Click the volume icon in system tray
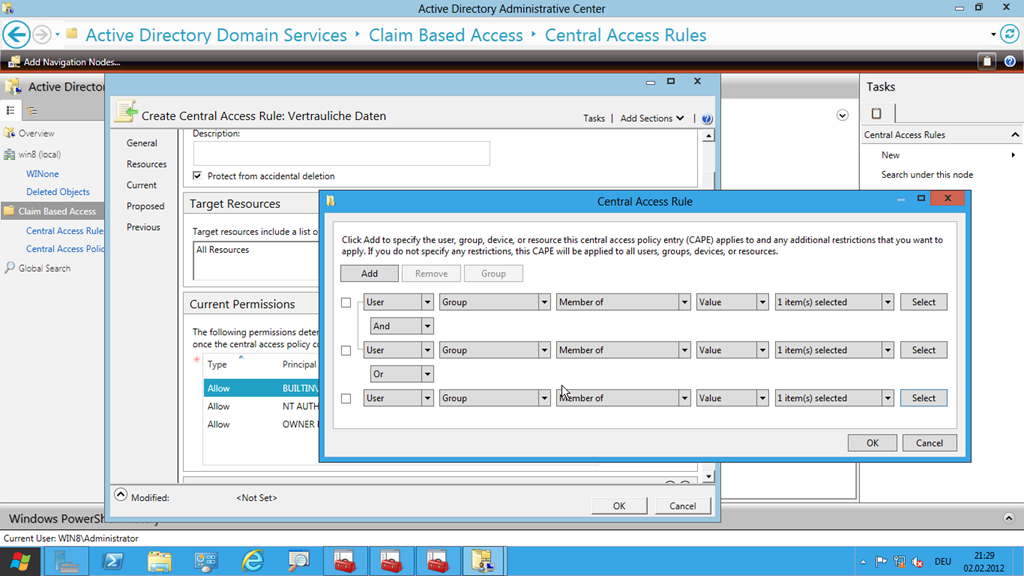 tap(918, 562)
